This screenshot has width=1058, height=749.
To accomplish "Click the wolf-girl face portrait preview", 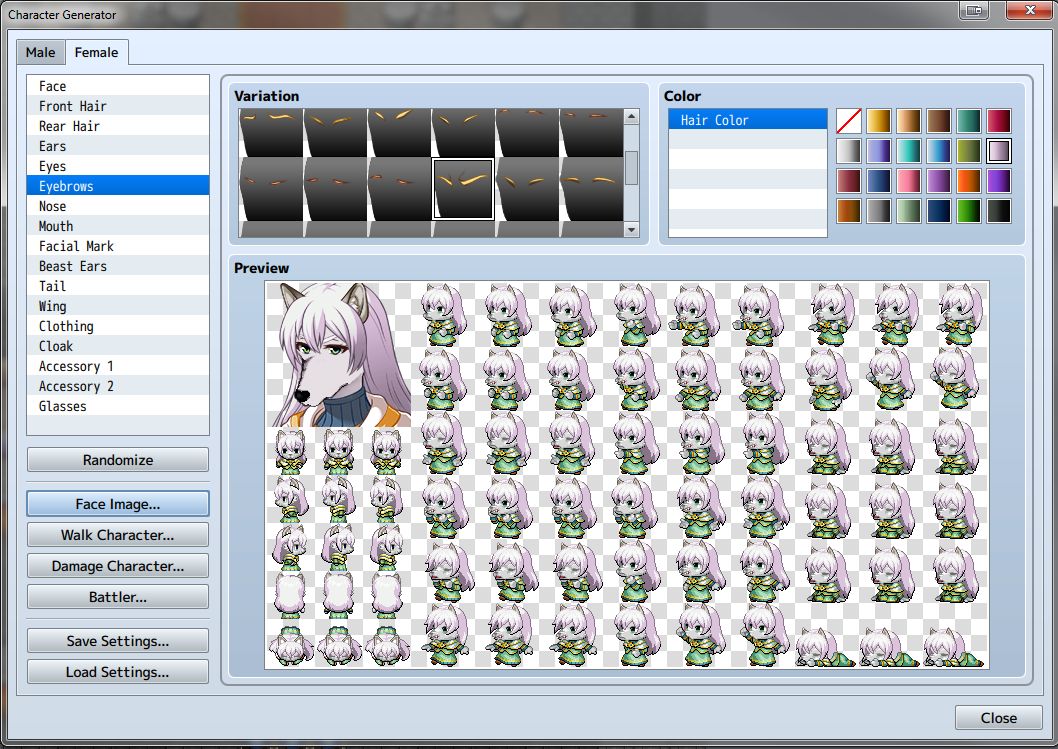I will (x=338, y=354).
